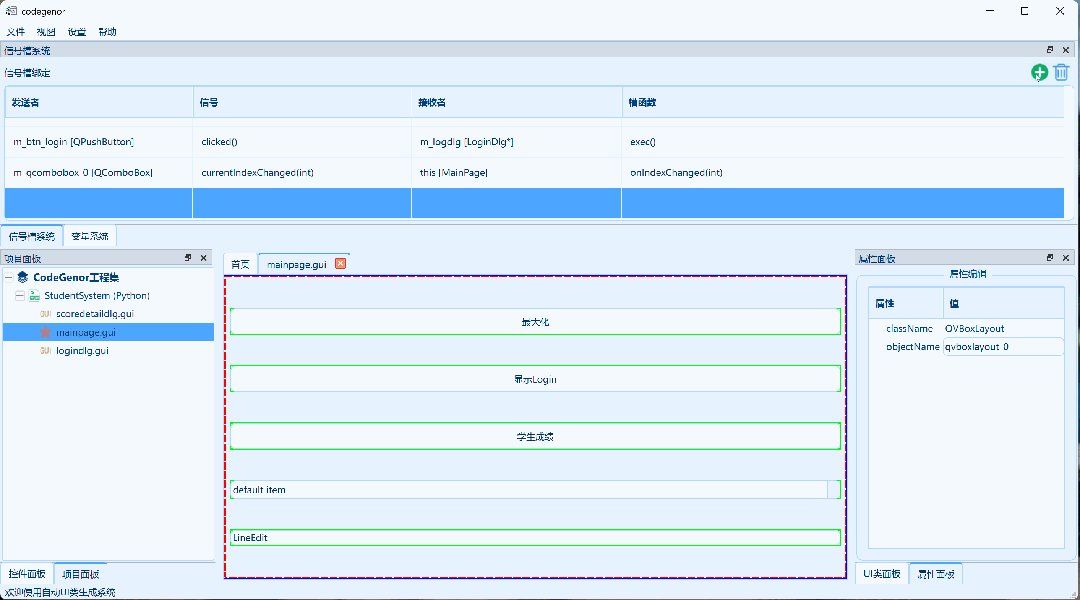Click the QVBoxLayout class value
Screen dimensions: 1080x600
(x=975, y=329)
